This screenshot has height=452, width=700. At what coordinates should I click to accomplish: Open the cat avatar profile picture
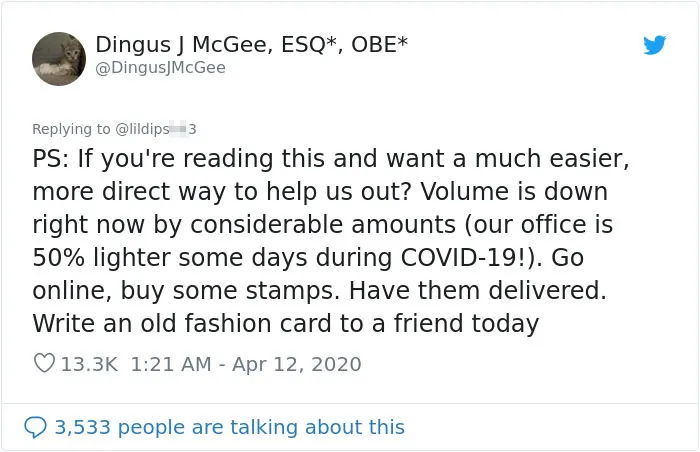tap(59, 59)
